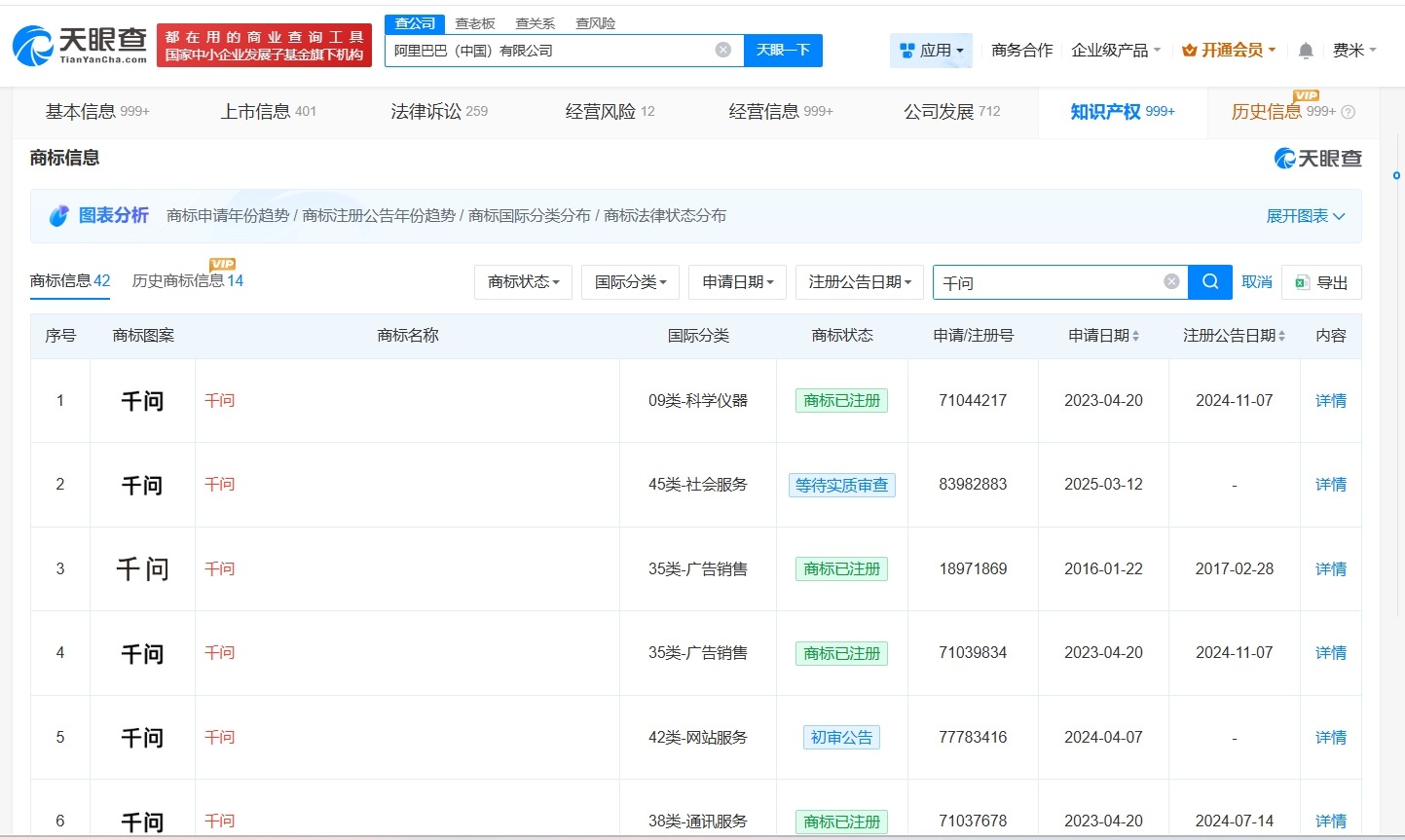Open the 国际分类 filter dropdown
Viewport: 1405px width, 840px height.
coord(630,282)
